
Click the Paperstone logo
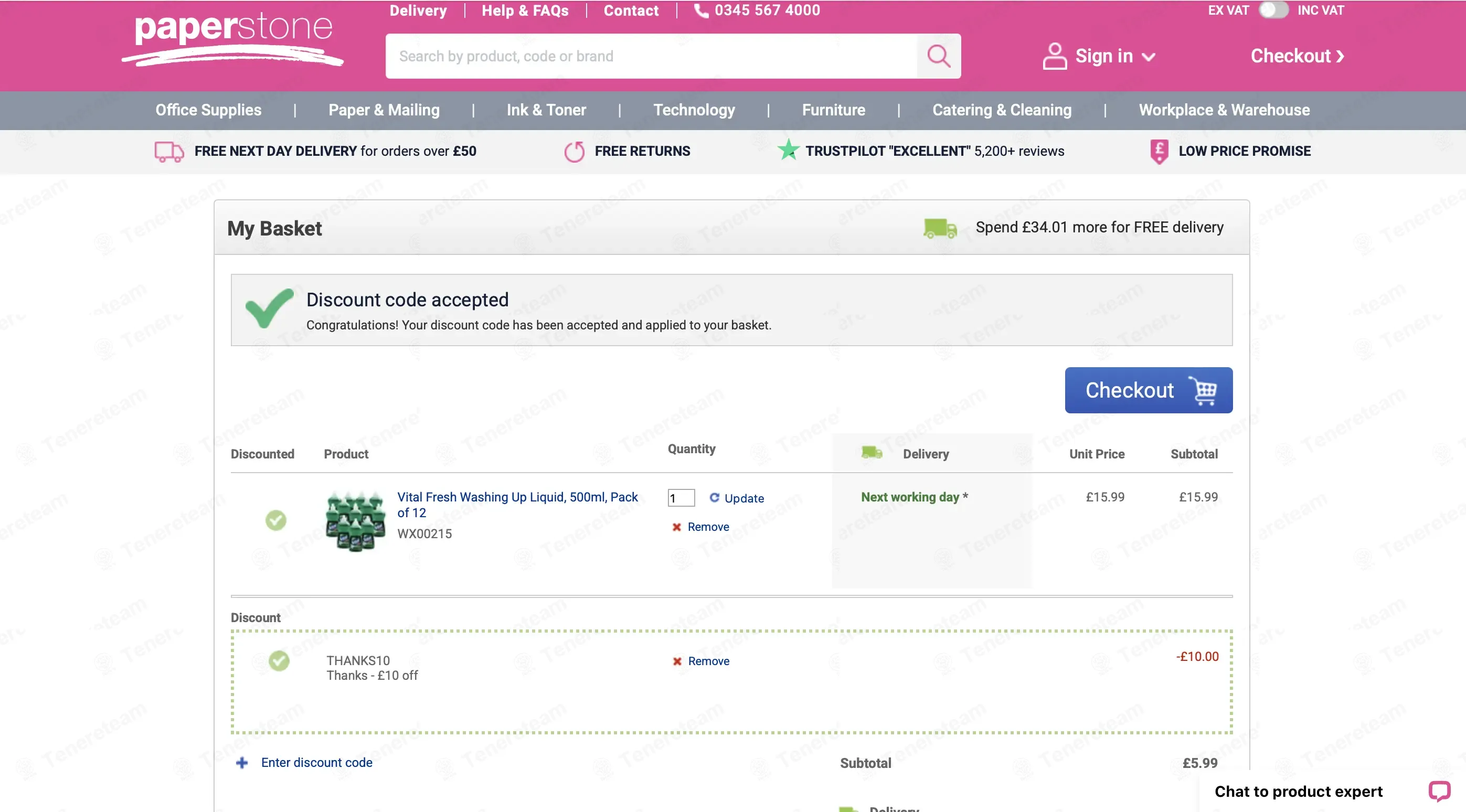tap(232, 39)
